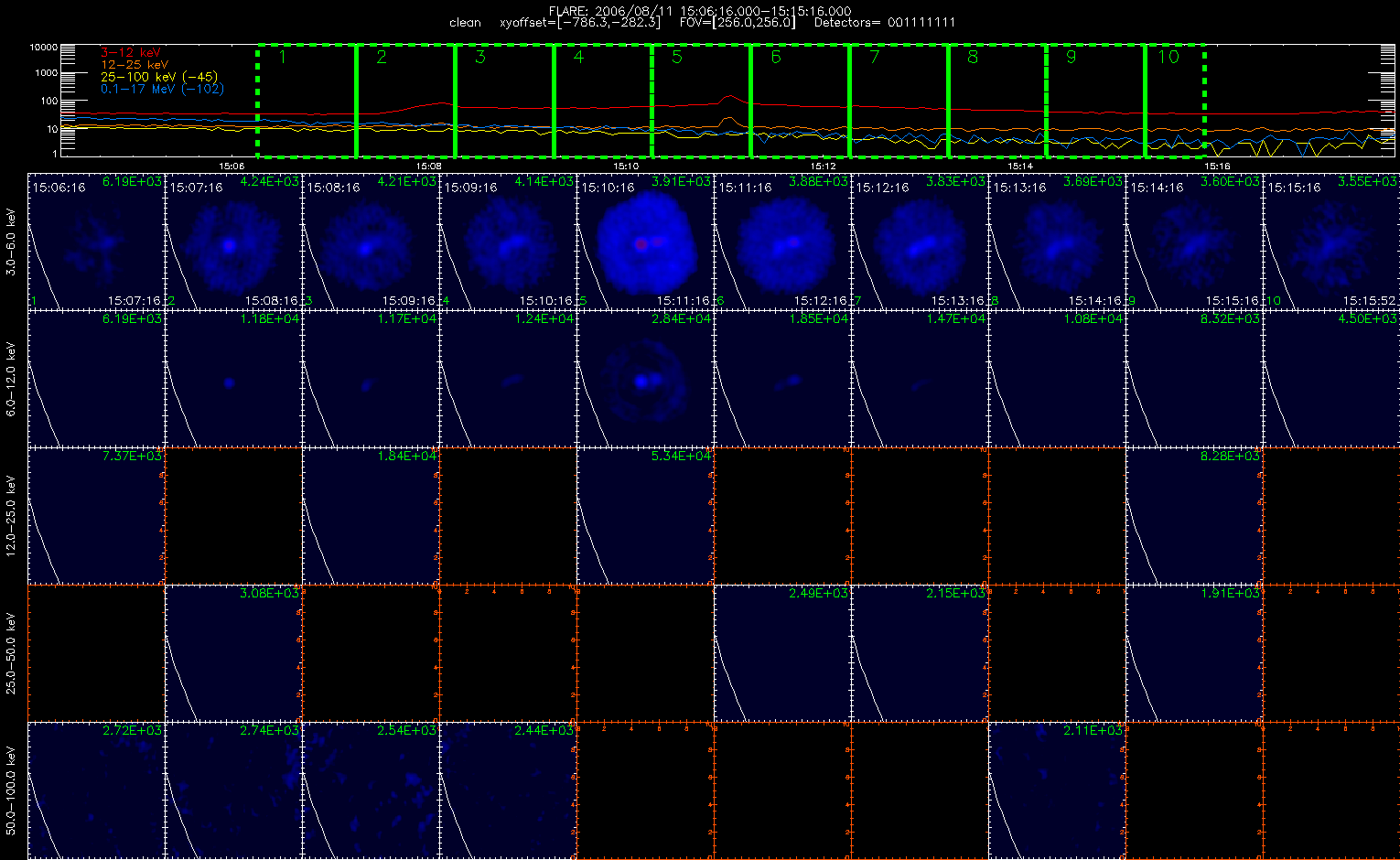Click the peak value '2.44E+03'
This screenshot has width=1400, height=860.
(x=544, y=731)
